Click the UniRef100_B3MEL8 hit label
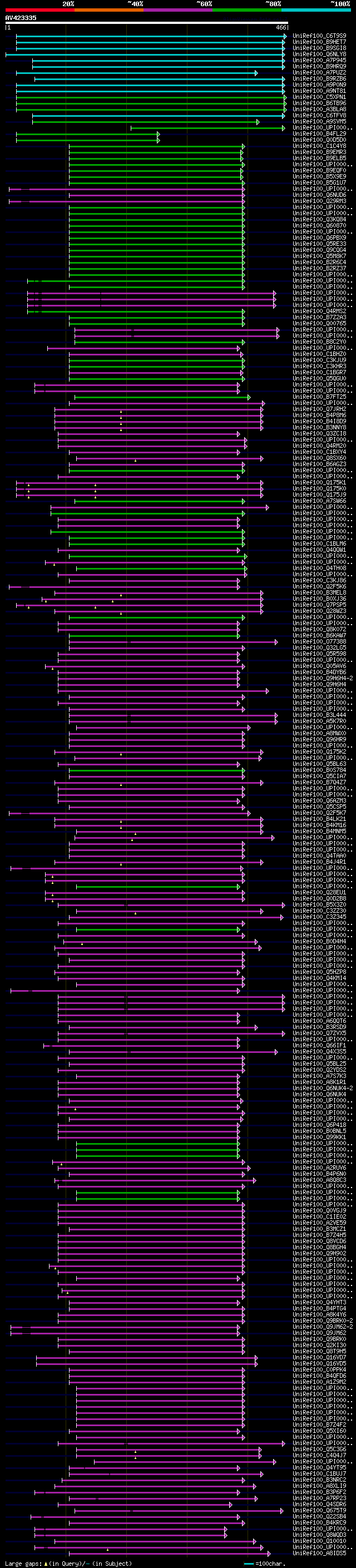Screen dimensions: 356x1568 319,593
